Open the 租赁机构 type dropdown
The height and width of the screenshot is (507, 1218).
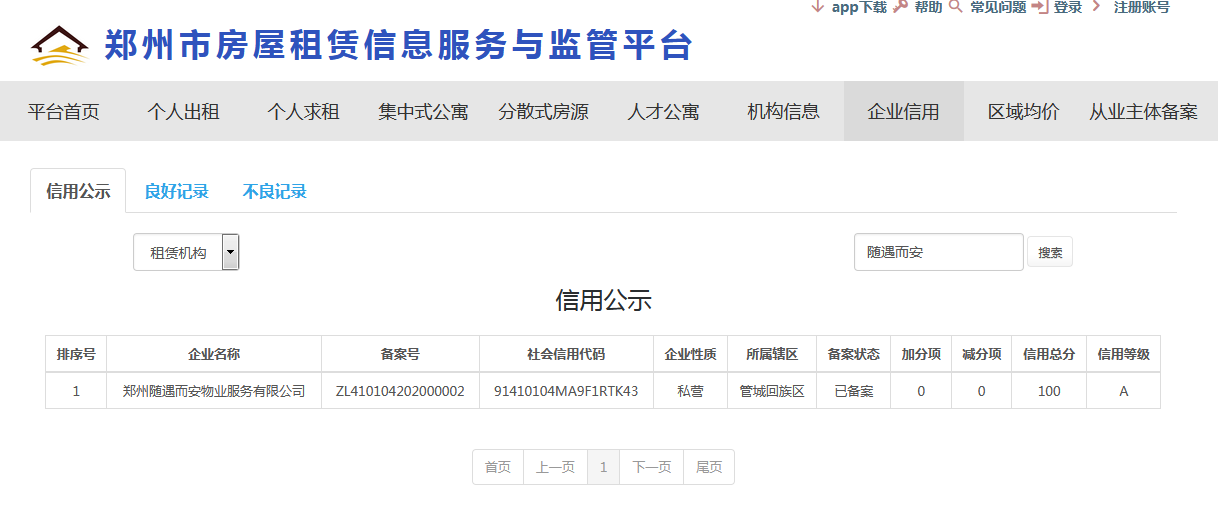(x=186, y=253)
